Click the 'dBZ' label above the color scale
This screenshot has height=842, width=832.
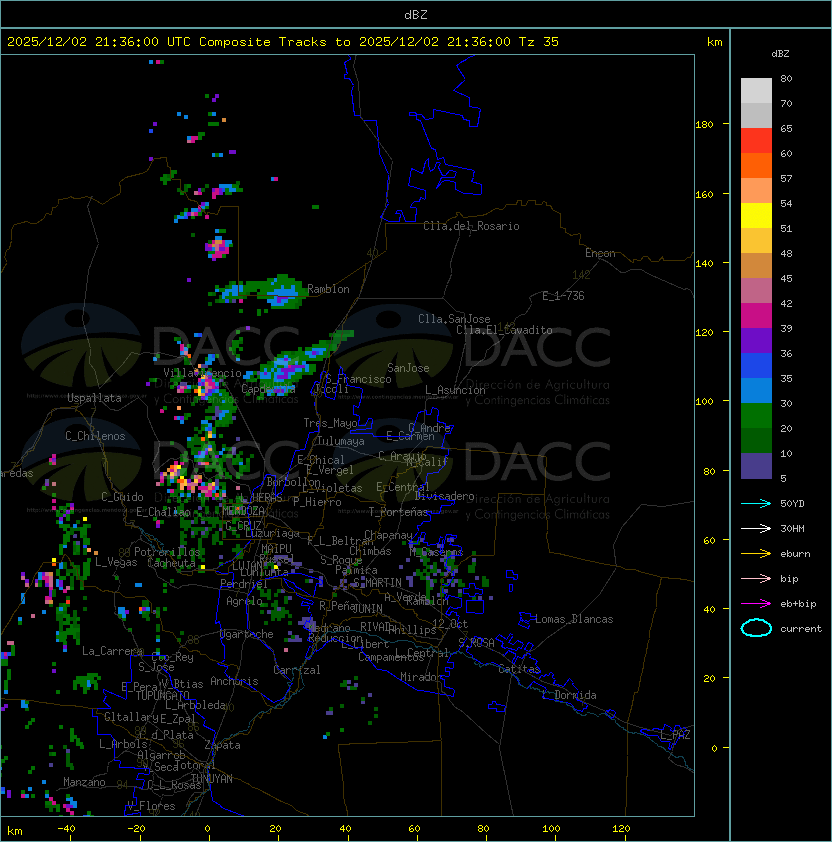tap(780, 54)
